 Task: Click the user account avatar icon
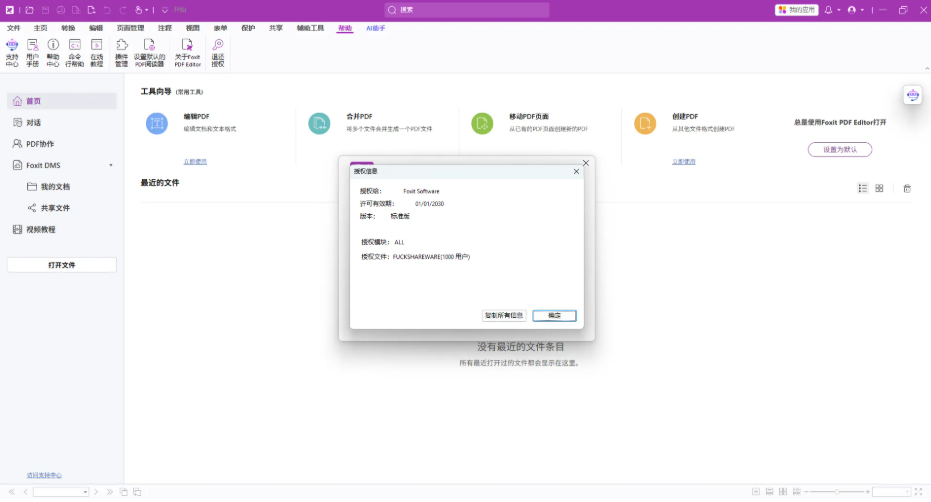coord(852,10)
